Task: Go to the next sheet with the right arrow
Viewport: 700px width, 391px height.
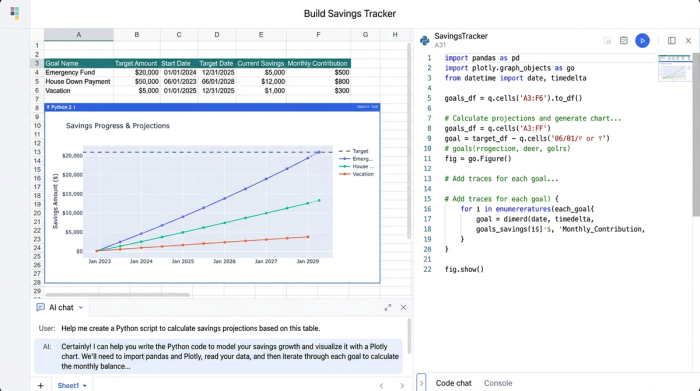Action: 402,386
